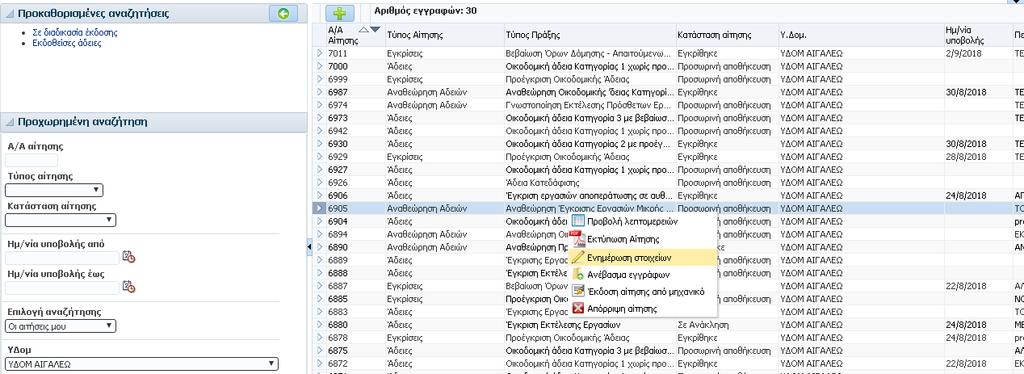Open the Τύπος αίτησης dropdown

(54, 190)
